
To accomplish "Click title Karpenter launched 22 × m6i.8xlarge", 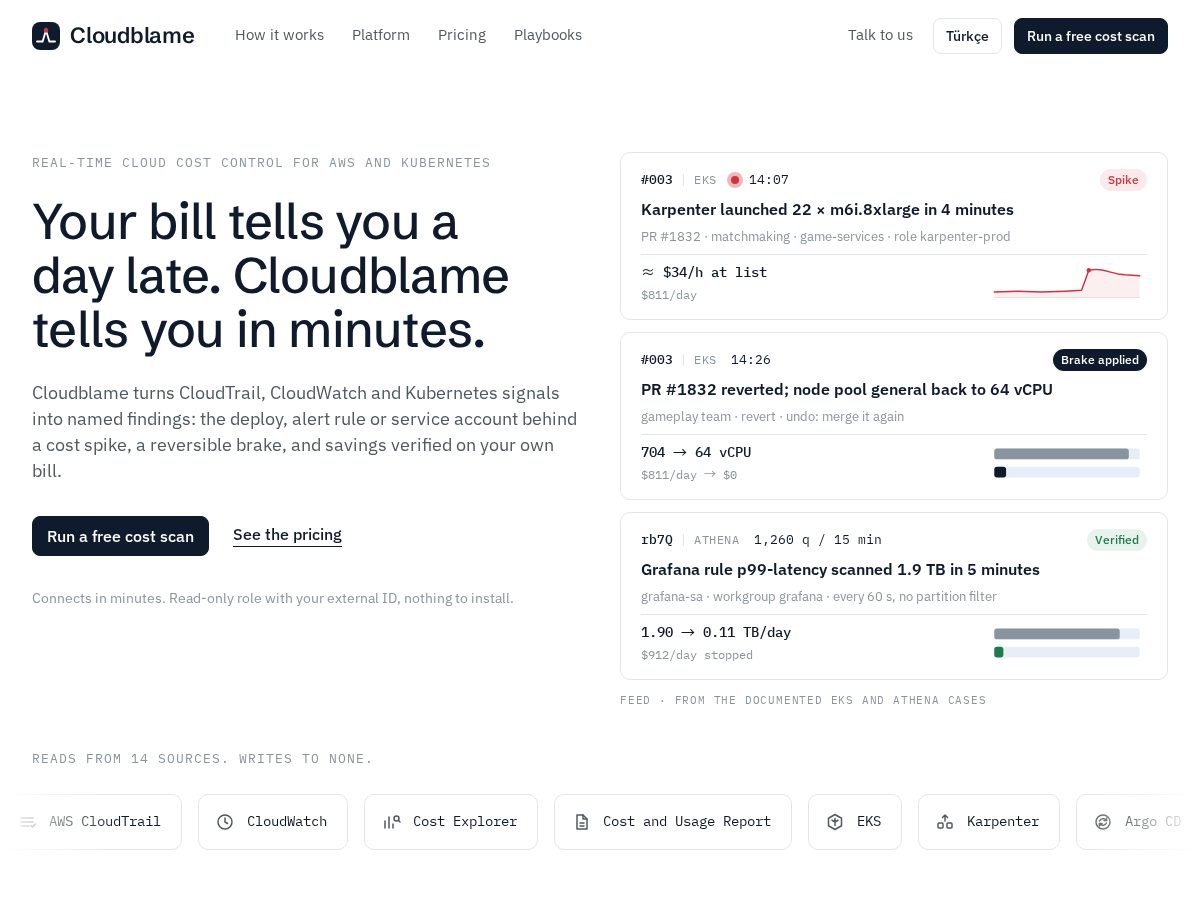I will [x=827, y=210].
